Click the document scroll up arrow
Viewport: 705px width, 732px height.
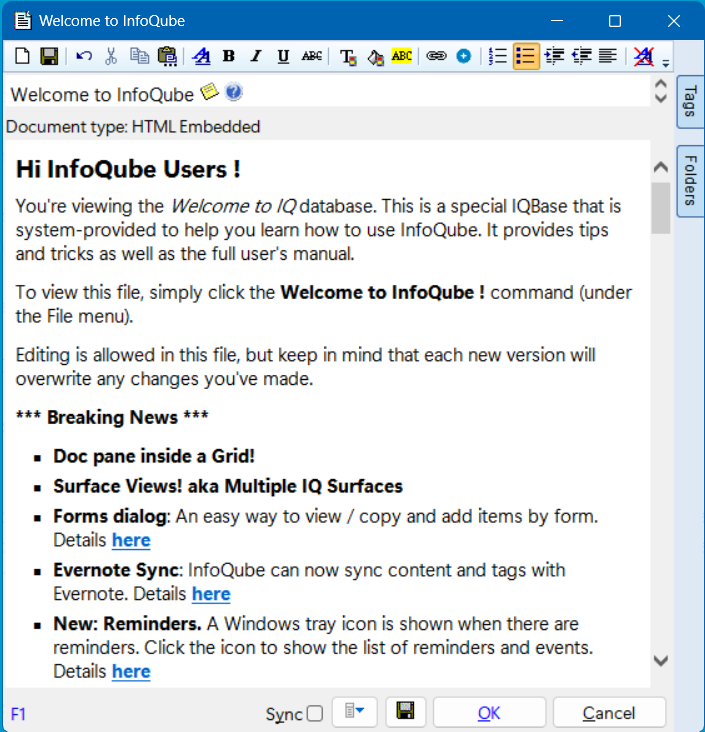[x=661, y=167]
